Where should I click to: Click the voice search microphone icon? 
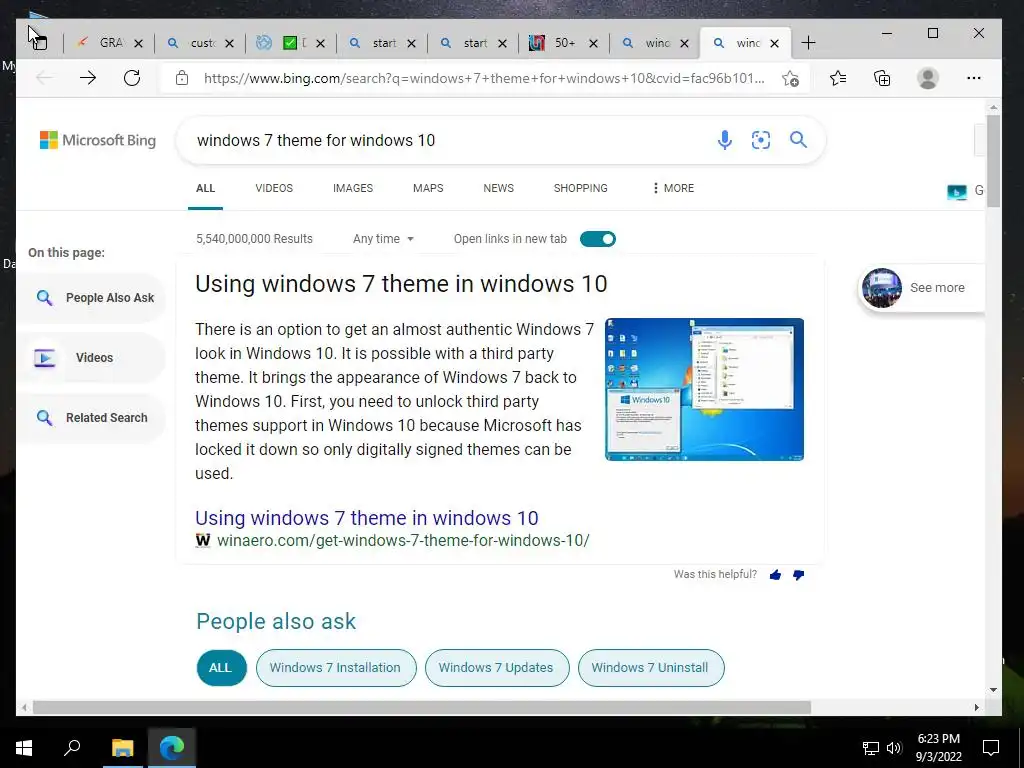tap(724, 140)
